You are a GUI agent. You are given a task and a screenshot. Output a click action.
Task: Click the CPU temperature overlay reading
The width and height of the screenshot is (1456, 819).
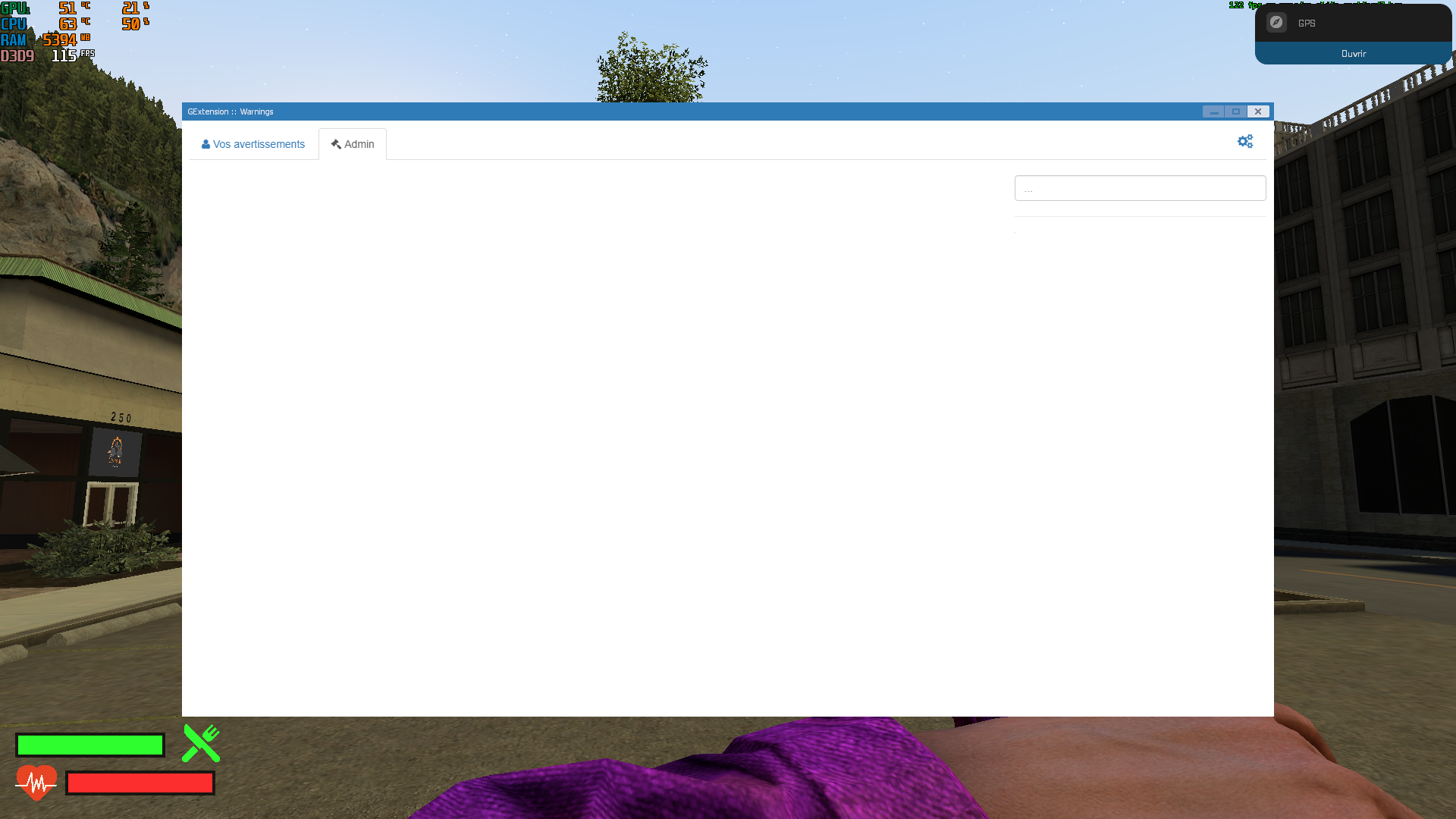pos(74,24)
